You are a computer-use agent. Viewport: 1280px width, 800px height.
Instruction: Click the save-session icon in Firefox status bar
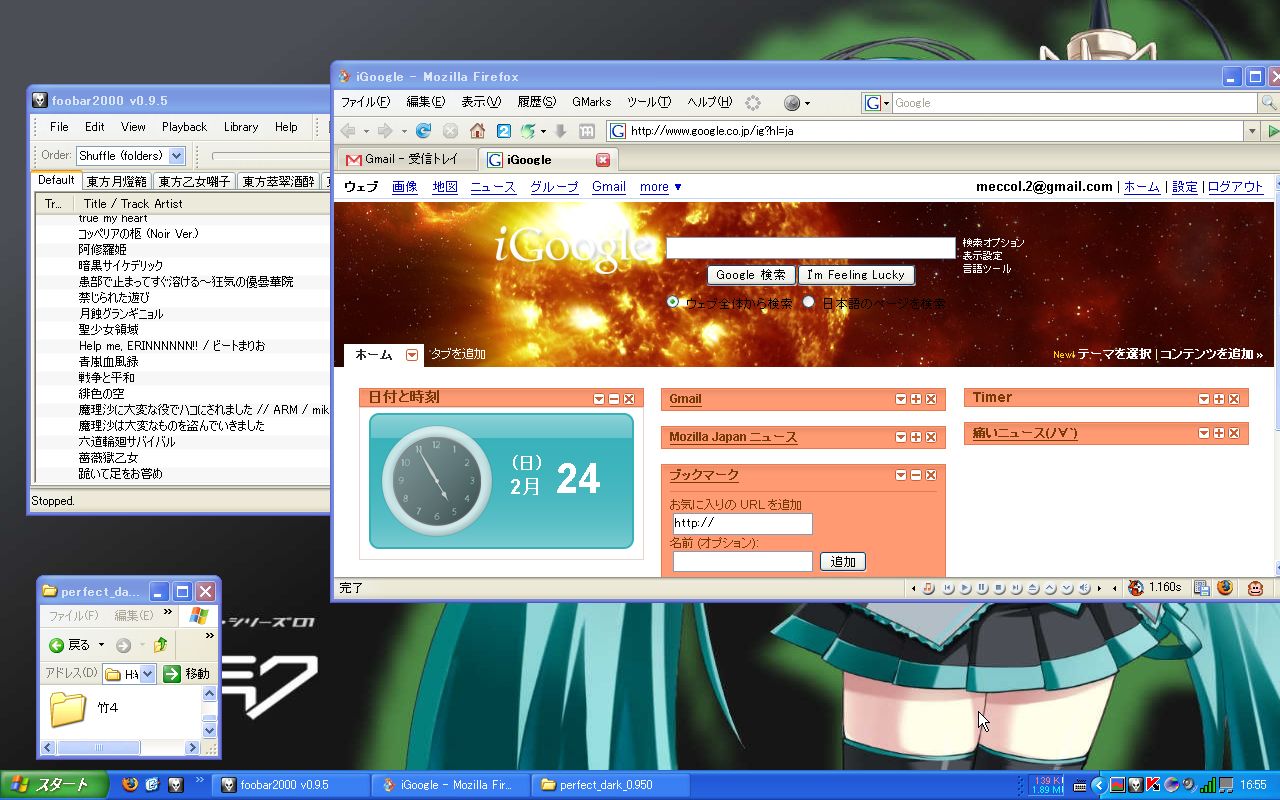[x=1202, y=588]
